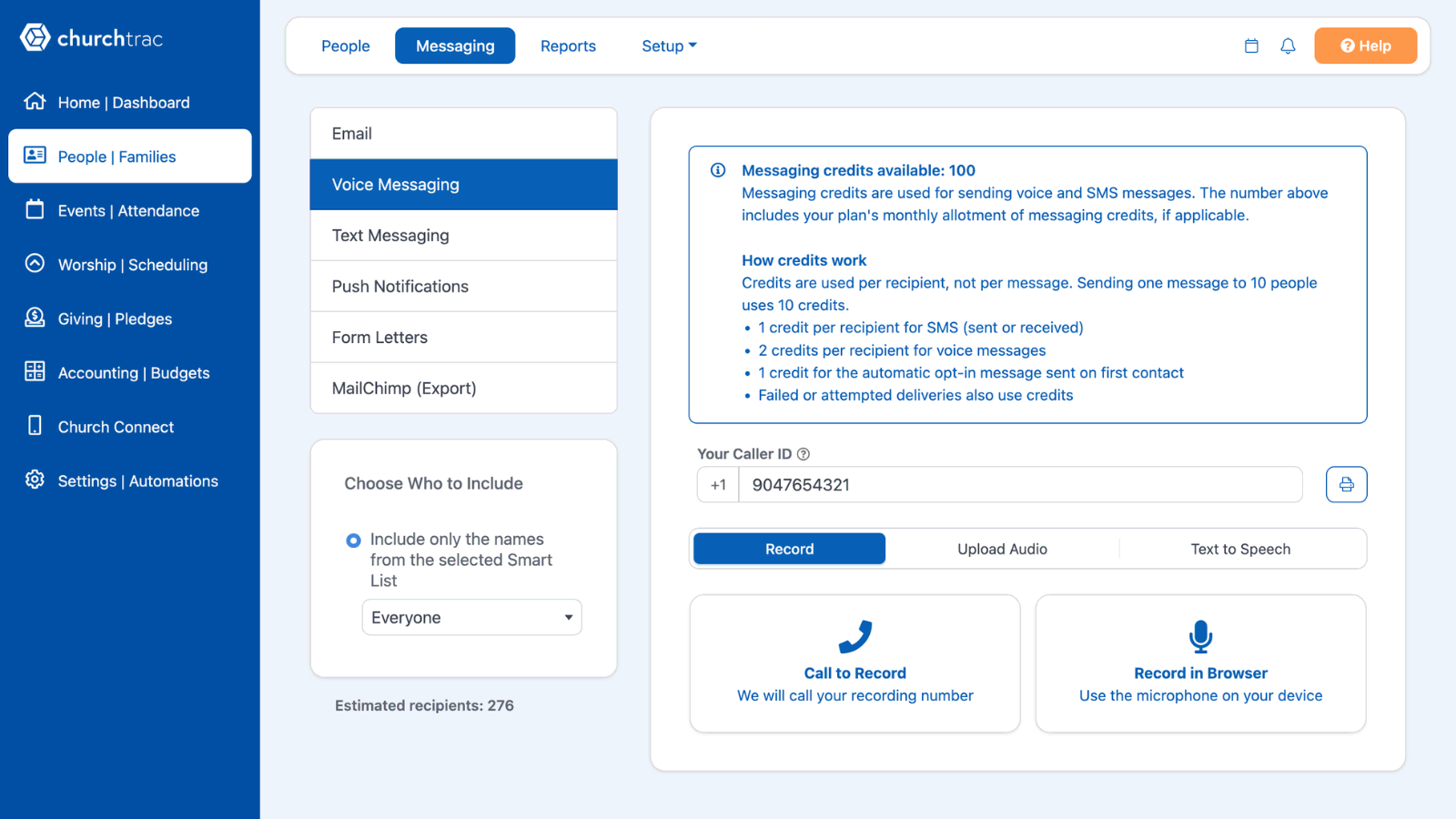Click the Caller ID phone number field
The height and width of the screenshot is (819, 1456).
(1020, 484)
